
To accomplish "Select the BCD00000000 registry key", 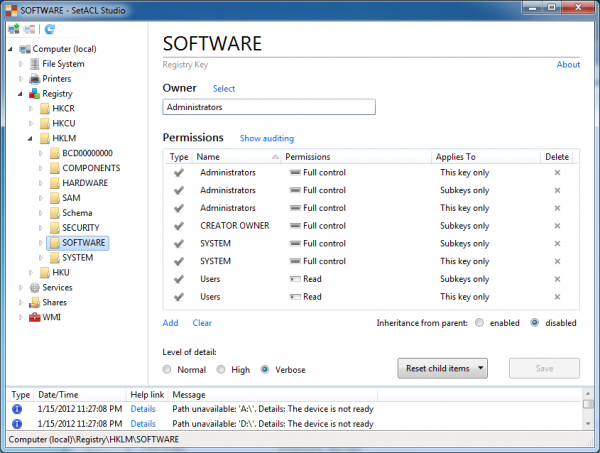I will [87, 153].
